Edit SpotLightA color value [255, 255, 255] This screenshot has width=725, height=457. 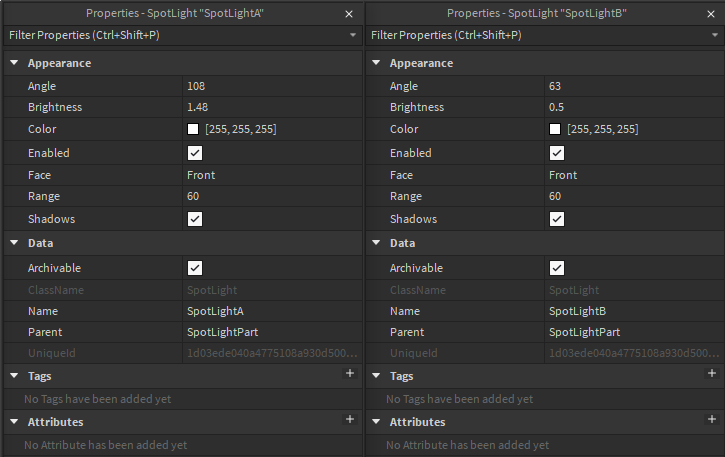point(241,129)
